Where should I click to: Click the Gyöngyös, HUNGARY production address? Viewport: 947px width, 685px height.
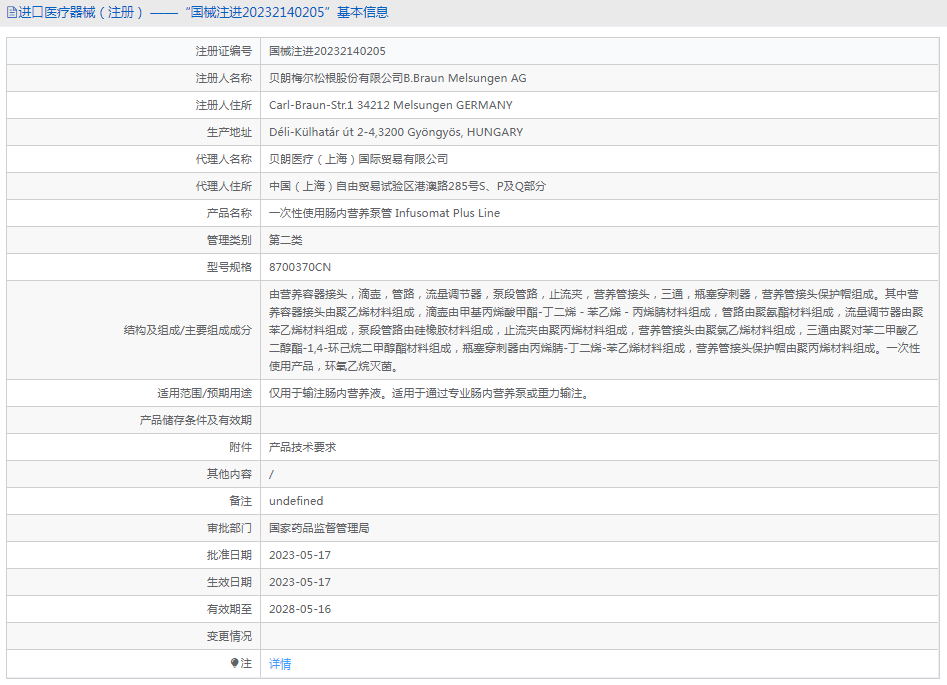[396, 132]
